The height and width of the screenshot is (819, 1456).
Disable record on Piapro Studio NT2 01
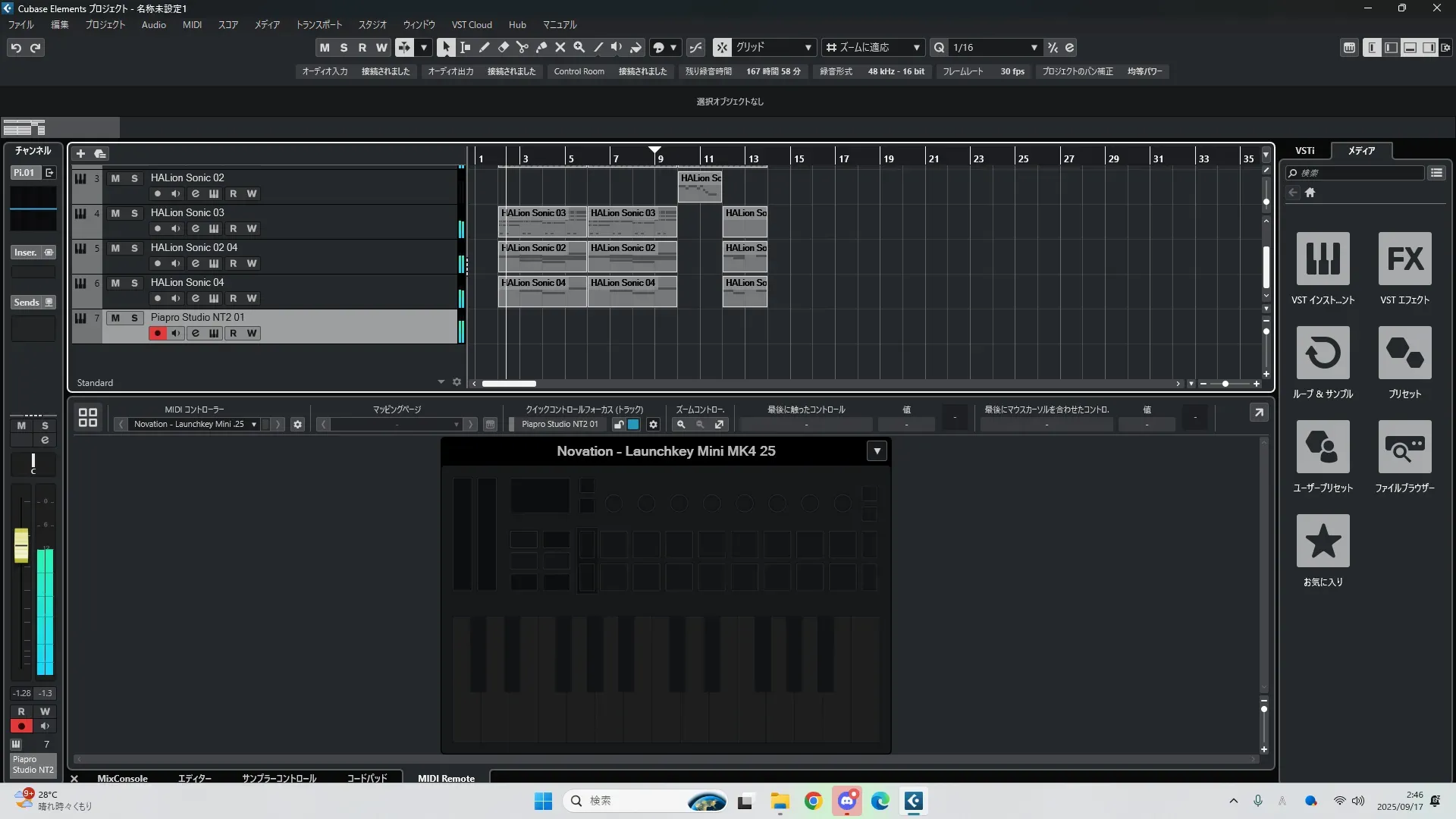pyautogui.click(x=157, y=333)
